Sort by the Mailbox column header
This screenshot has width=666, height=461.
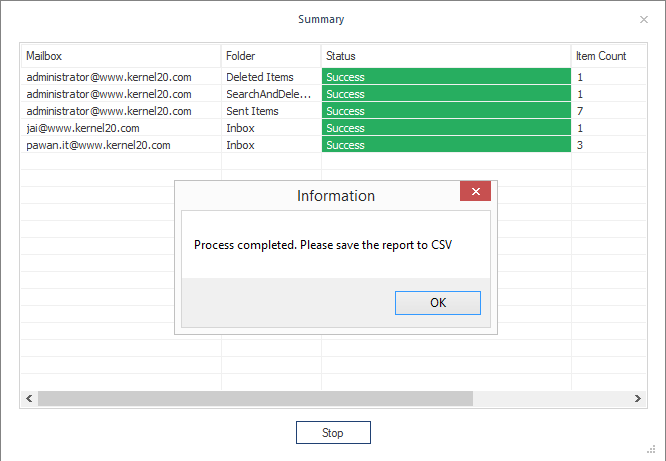(121, 56)
